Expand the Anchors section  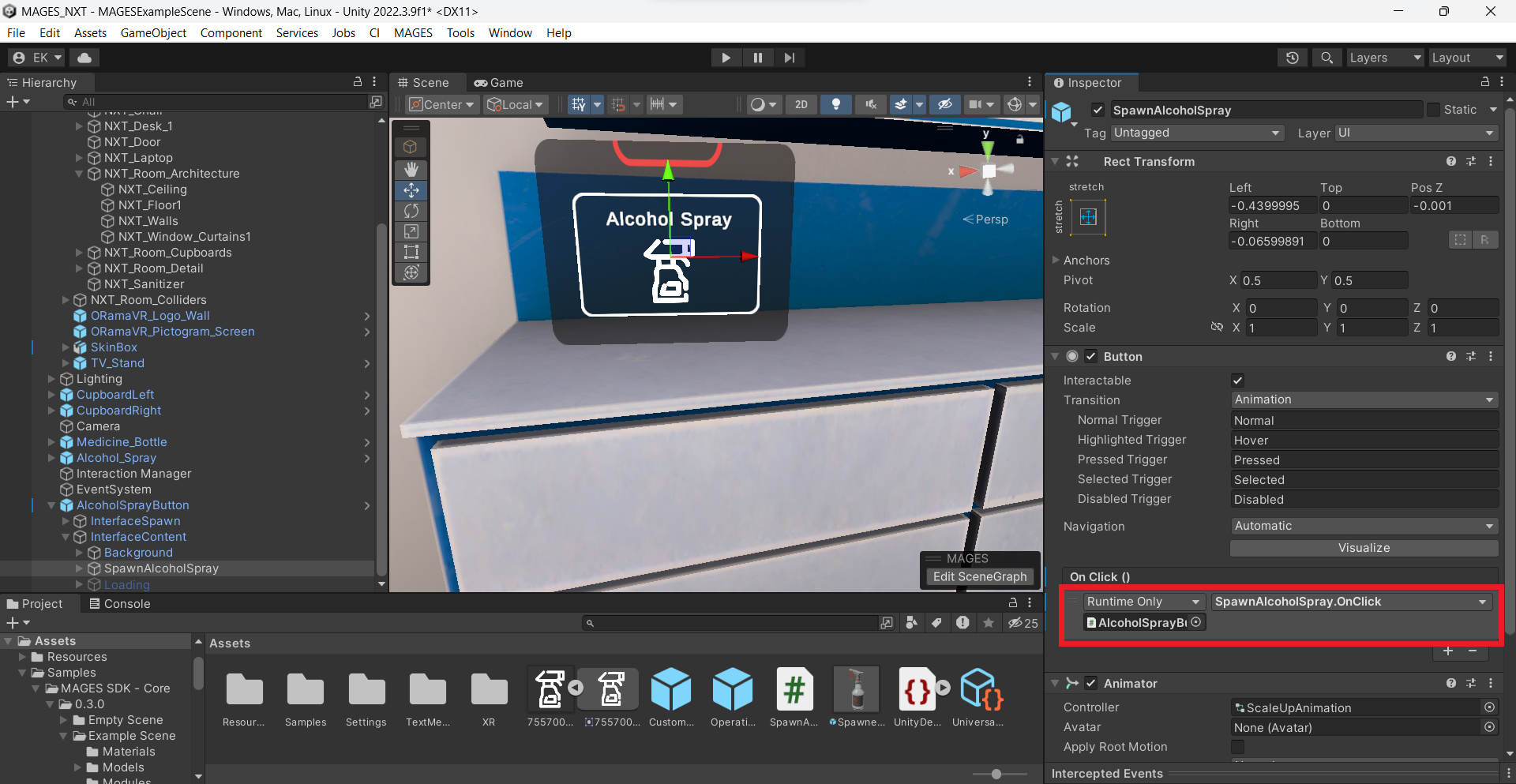1056,261
